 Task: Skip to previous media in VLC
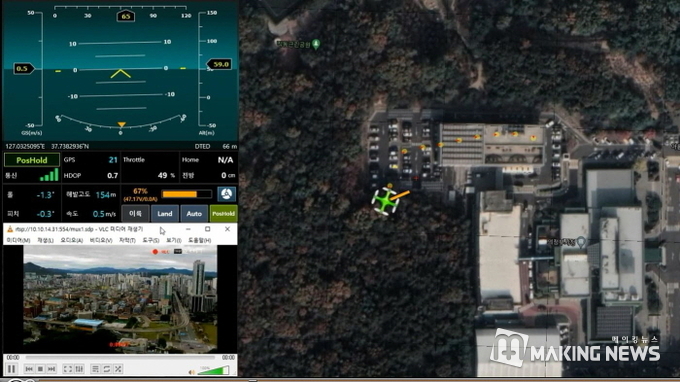[x=29, y=369]
